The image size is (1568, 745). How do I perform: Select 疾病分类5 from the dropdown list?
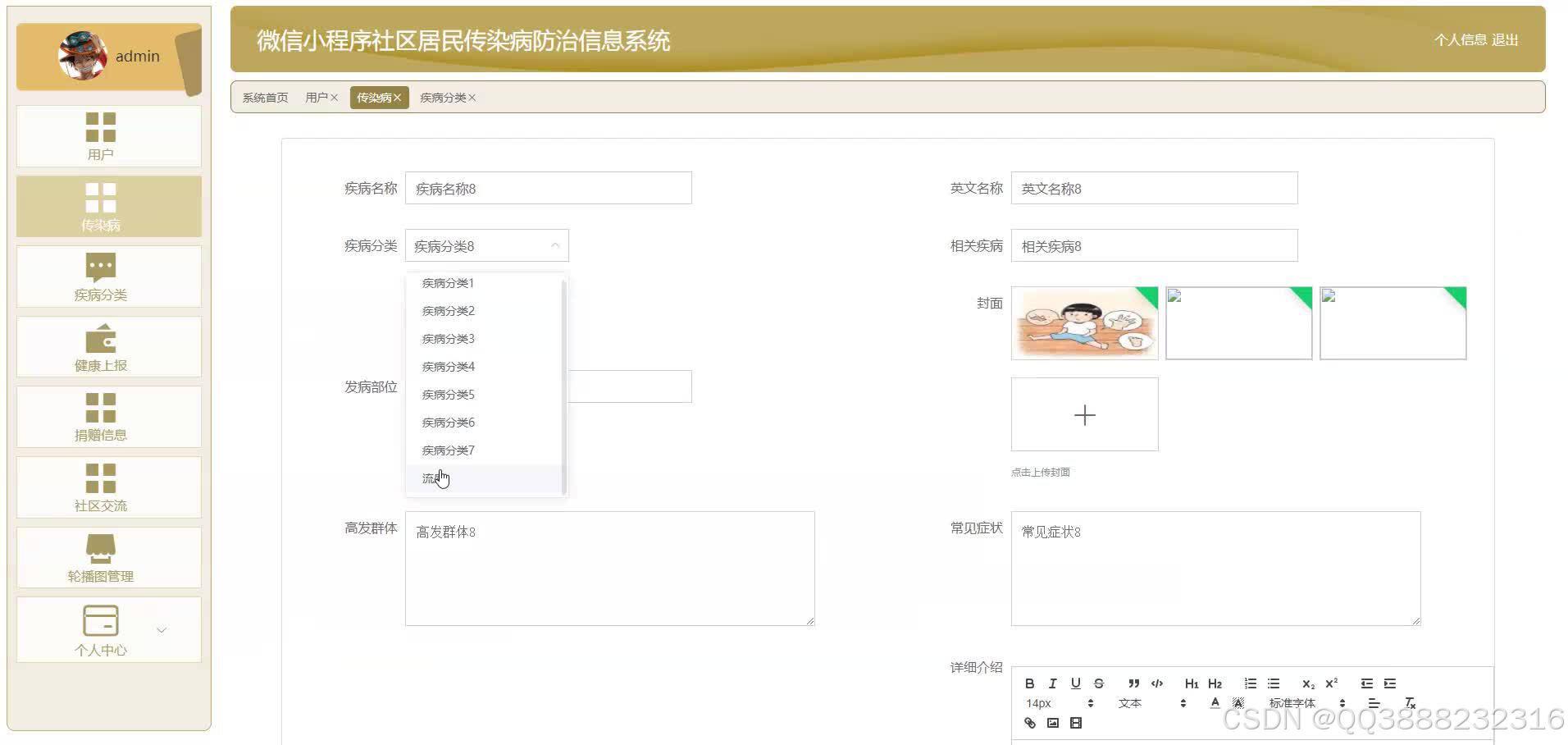[484, 395]
